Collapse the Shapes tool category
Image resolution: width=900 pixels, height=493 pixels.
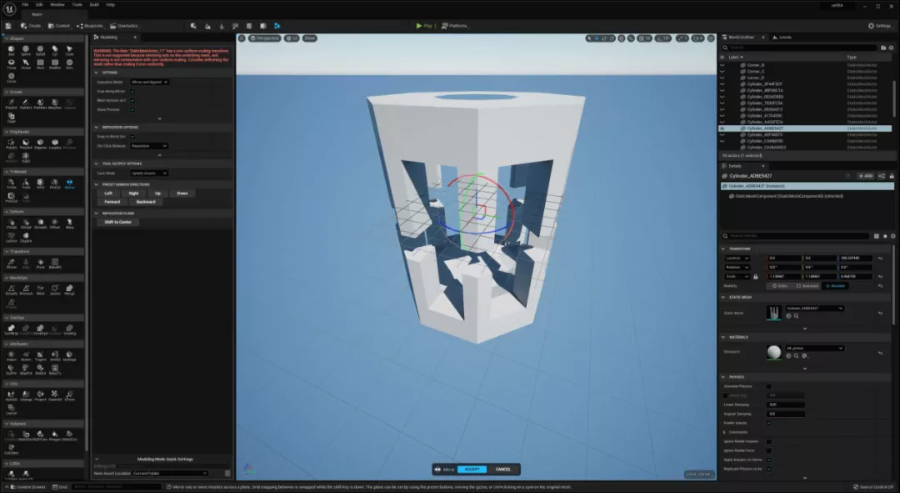pos(6,38)
